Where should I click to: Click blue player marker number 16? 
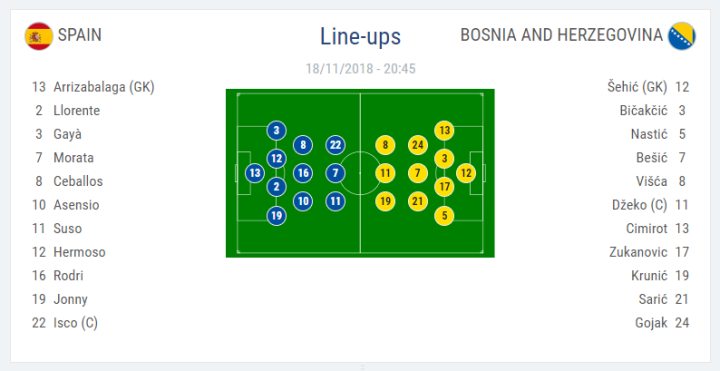pyautogui.click(x=303, y=173)
